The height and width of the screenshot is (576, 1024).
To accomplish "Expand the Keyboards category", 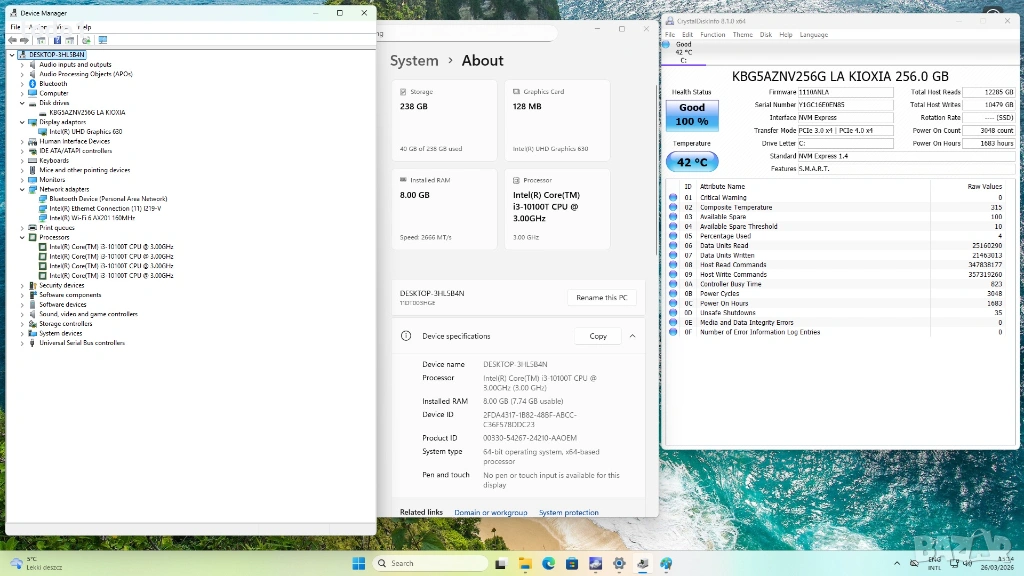I will coord(23,160).
